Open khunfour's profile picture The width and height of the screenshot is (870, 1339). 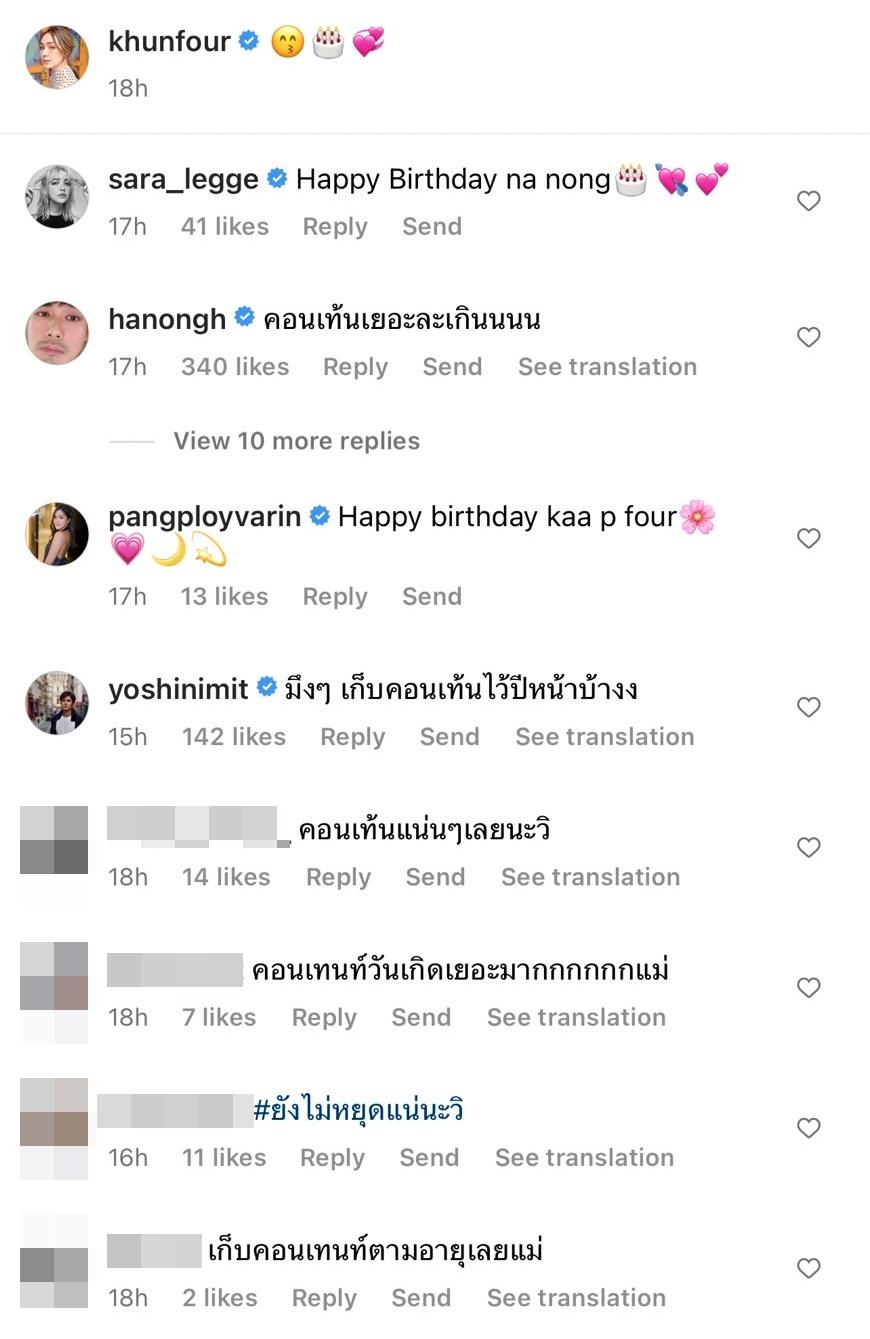coord(57,58)
